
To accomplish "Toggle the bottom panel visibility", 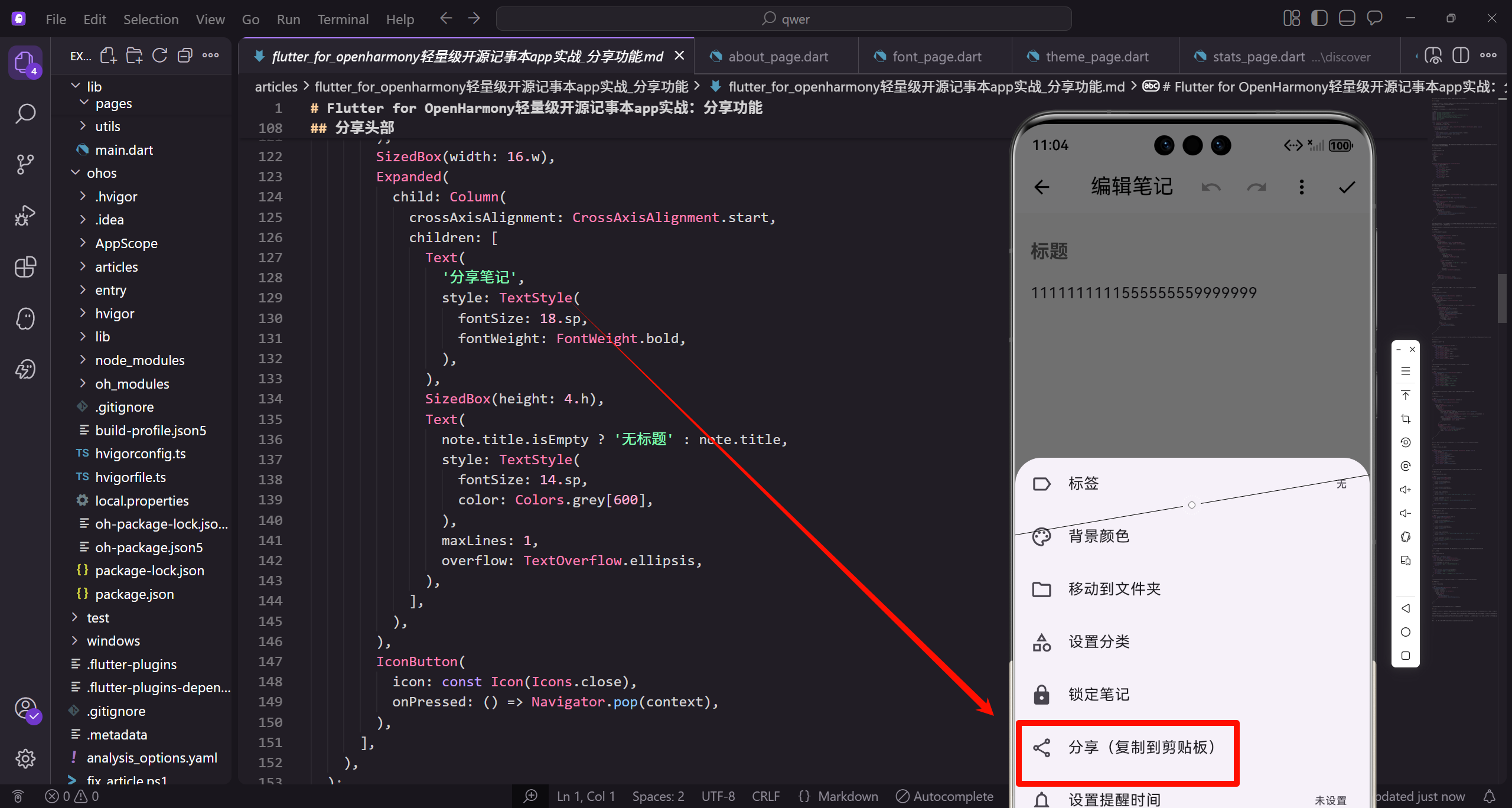I will tap(1347, 19).
